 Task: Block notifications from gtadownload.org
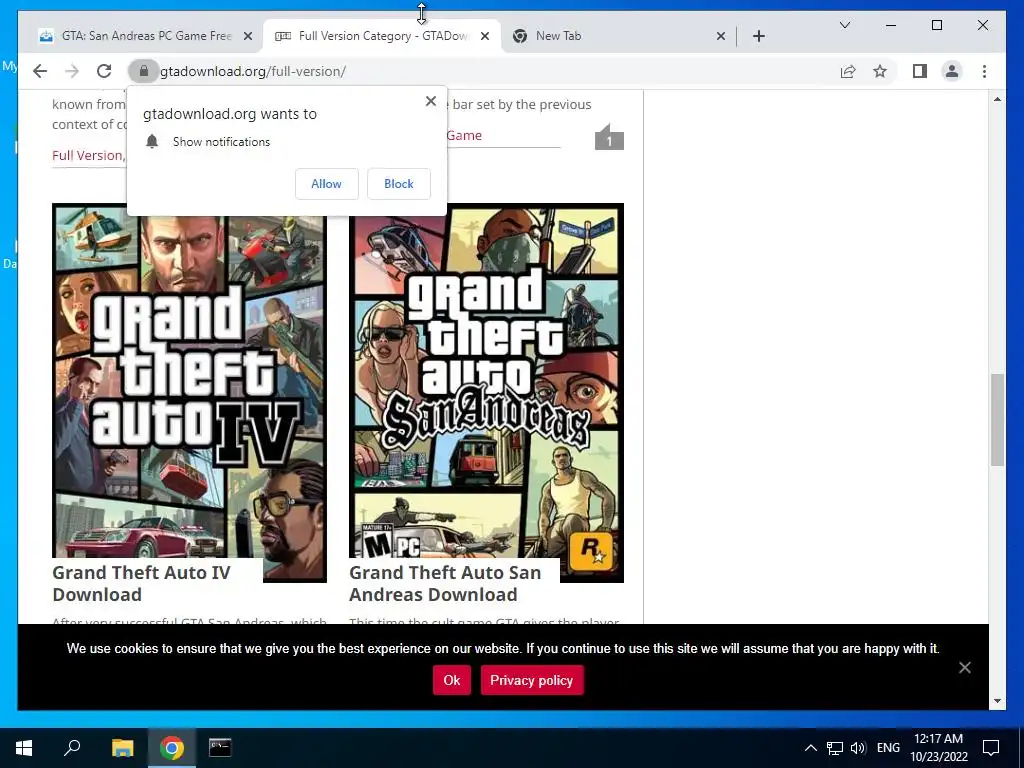click(x=398, y=184)
